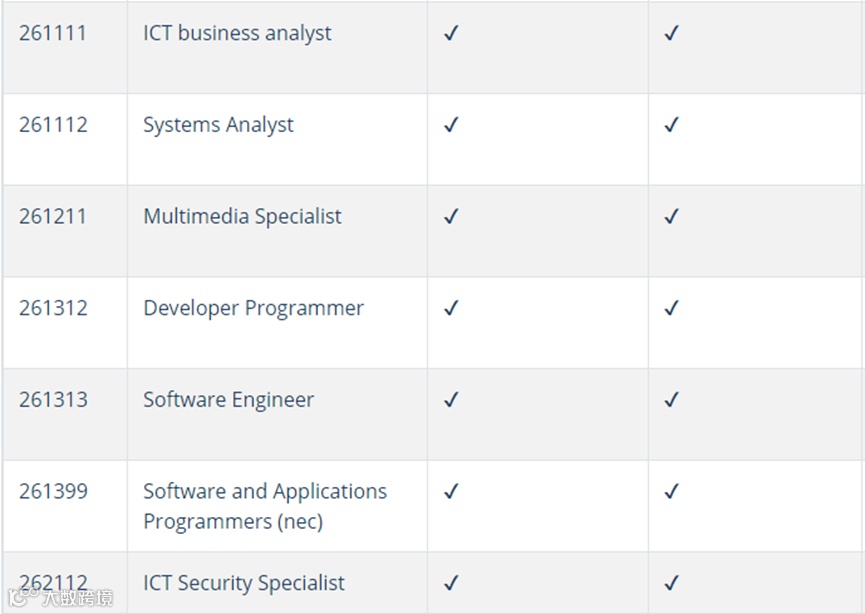The height and width of the screenshot is (614, 865).
Task: Click second-column checkmark in Systems Analyst row
Action: 671,125
